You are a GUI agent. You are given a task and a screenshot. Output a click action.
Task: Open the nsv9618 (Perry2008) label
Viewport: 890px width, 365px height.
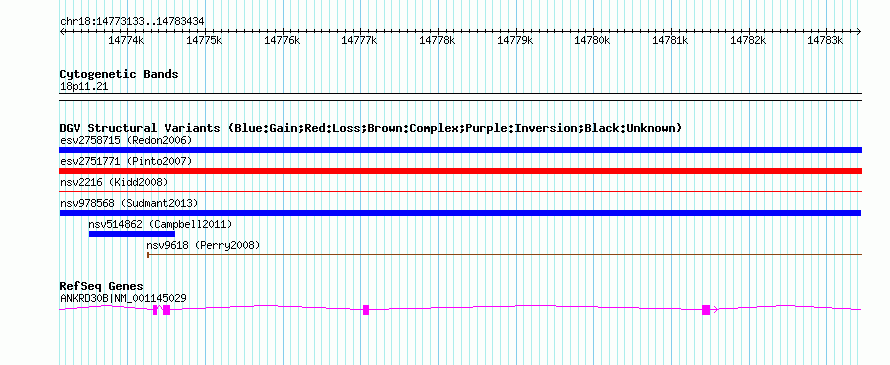coord(203,245)
